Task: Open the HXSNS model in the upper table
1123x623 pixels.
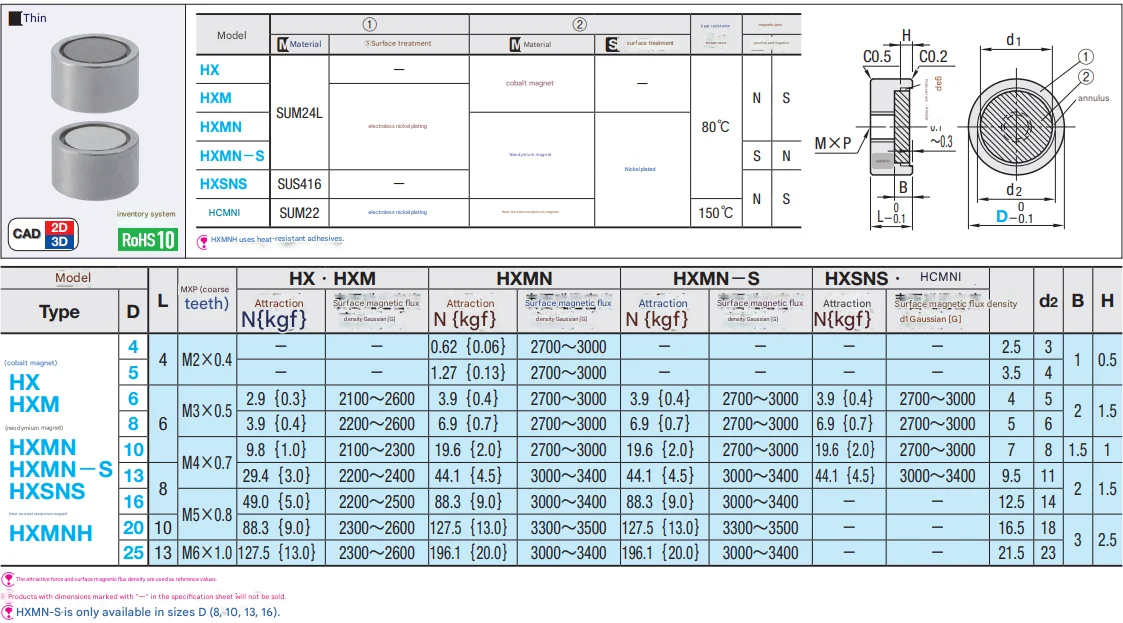Action: (225, 184)
